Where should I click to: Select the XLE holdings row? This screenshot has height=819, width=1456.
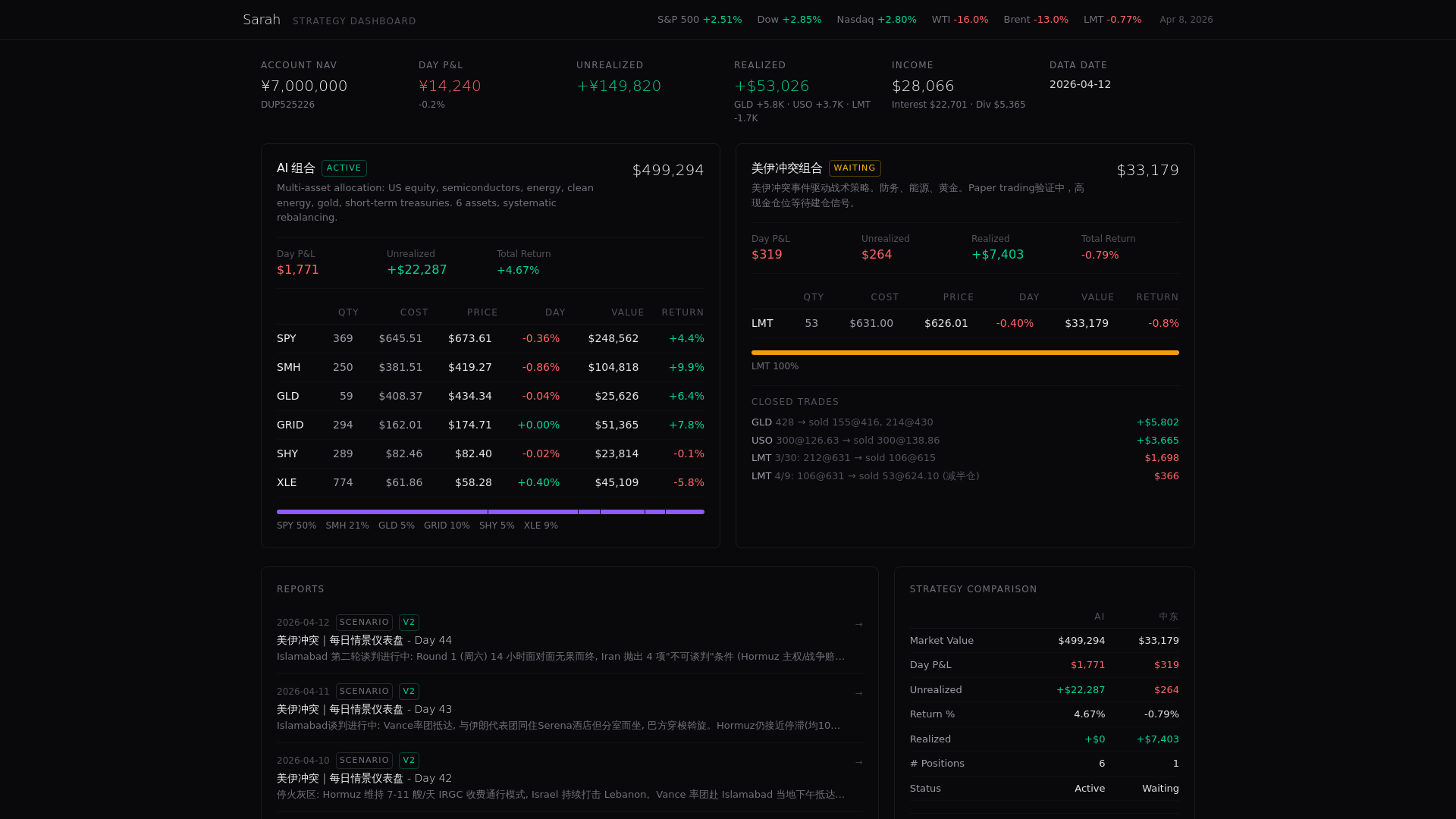[x=491, y=483]
